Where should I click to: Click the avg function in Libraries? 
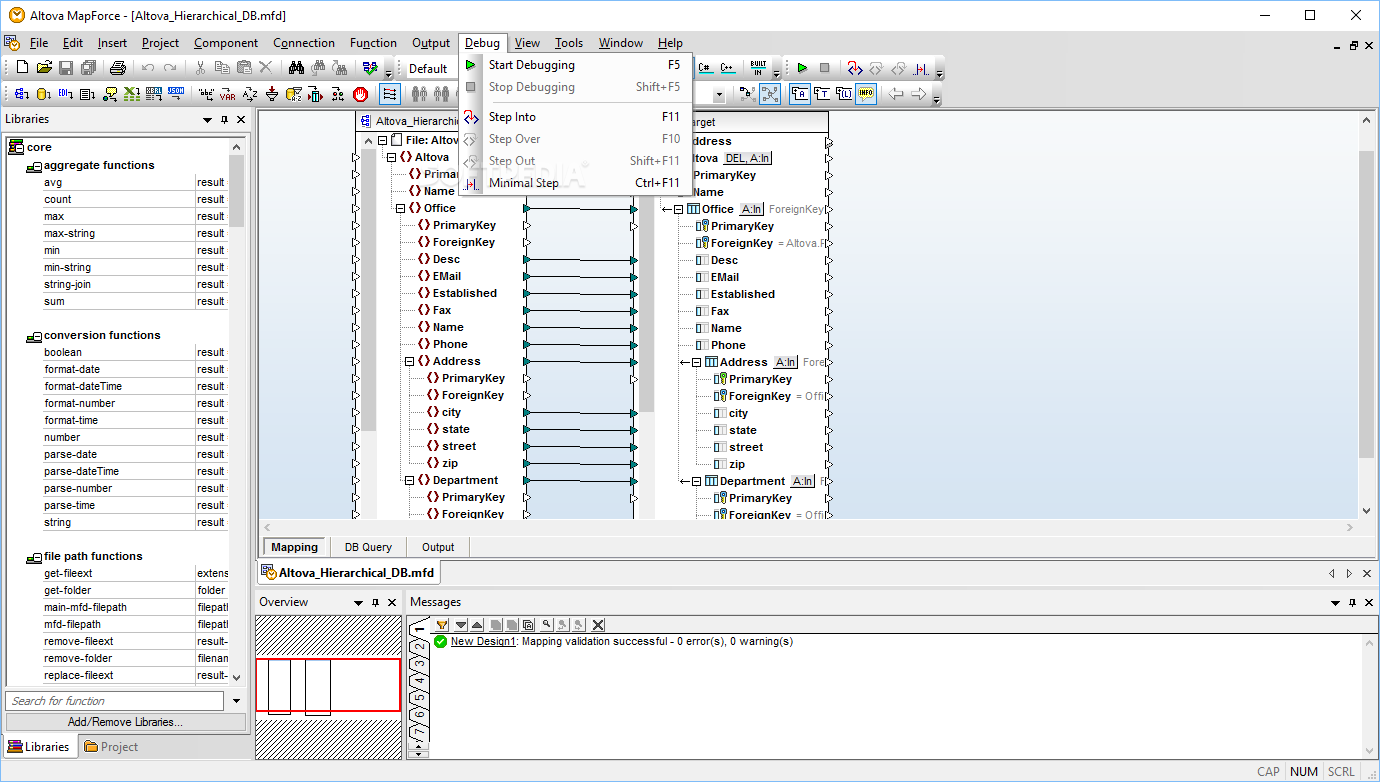(x=53, y=182)
